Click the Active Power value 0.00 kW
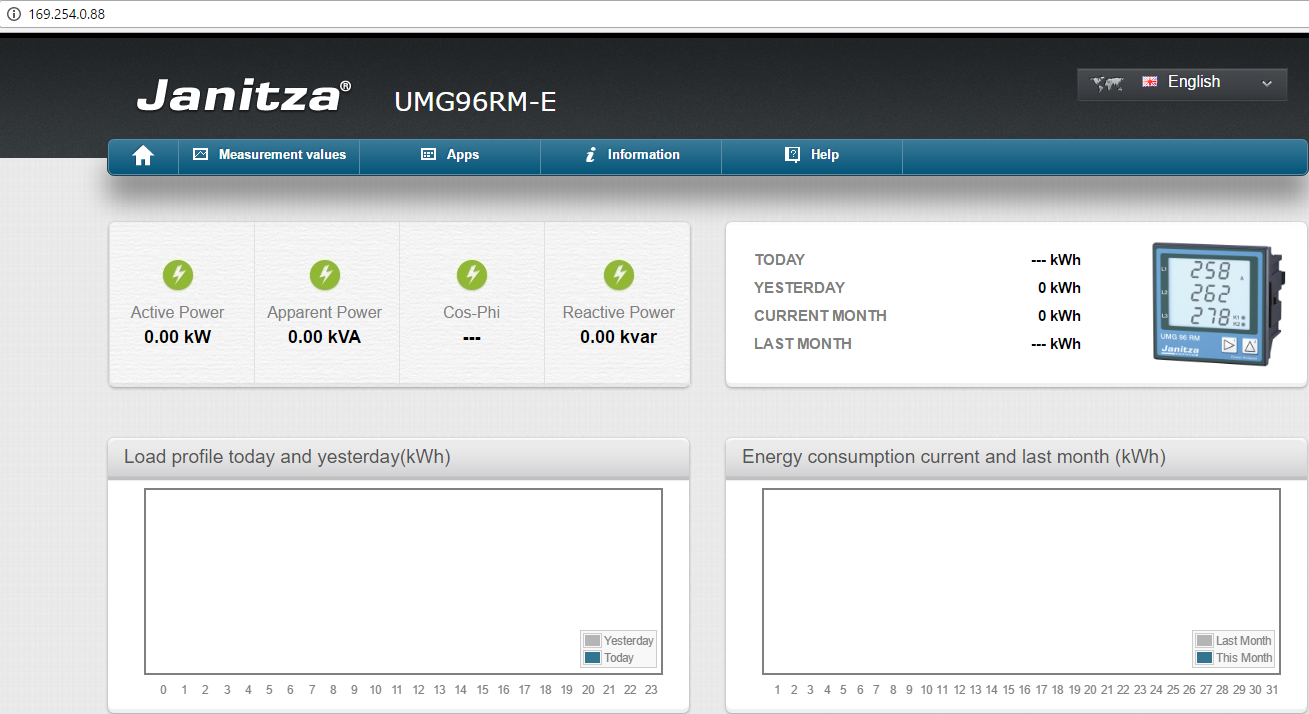 tap(178, 337)
